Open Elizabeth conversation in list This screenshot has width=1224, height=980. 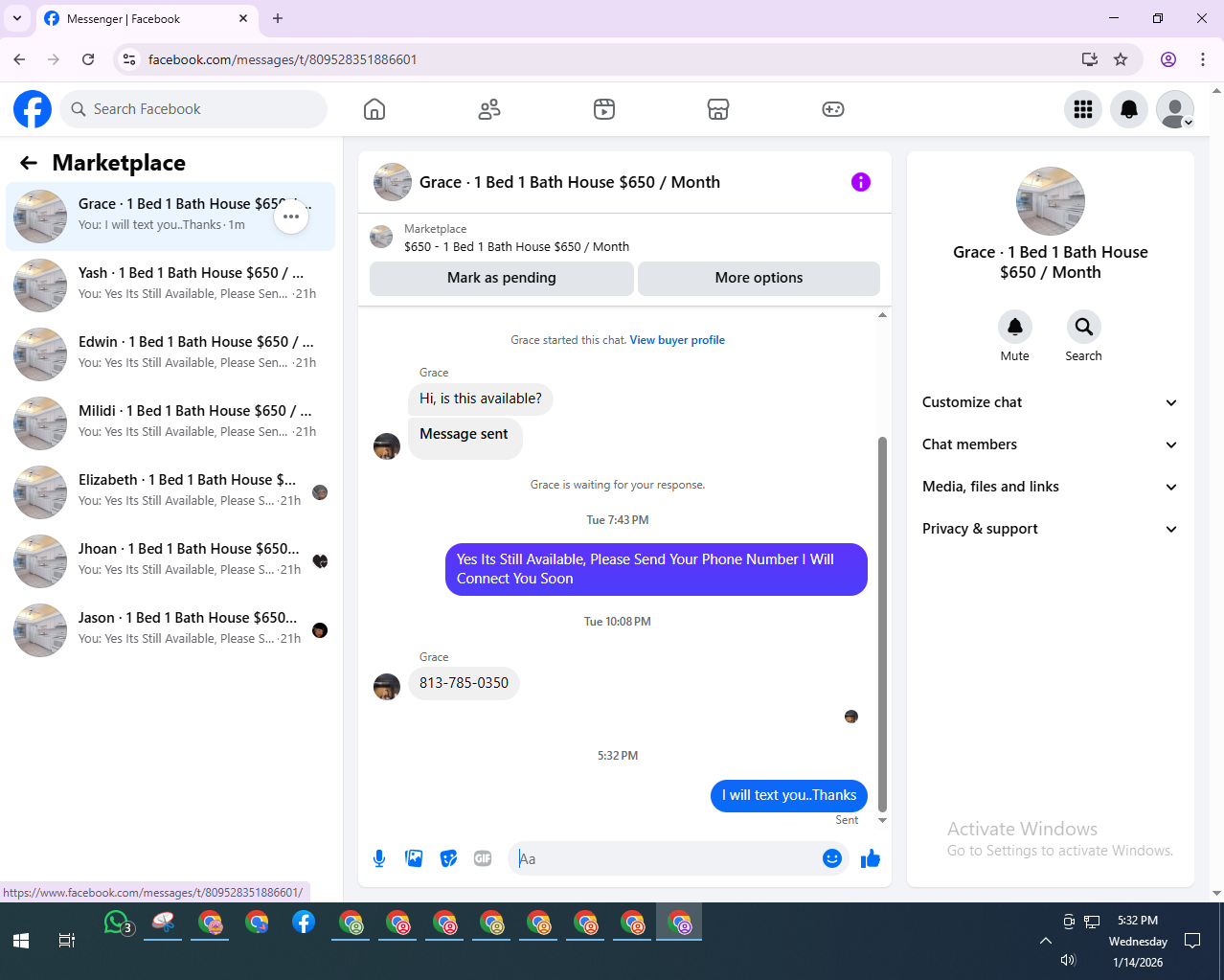pyautogui.click(x=170, y=492)
